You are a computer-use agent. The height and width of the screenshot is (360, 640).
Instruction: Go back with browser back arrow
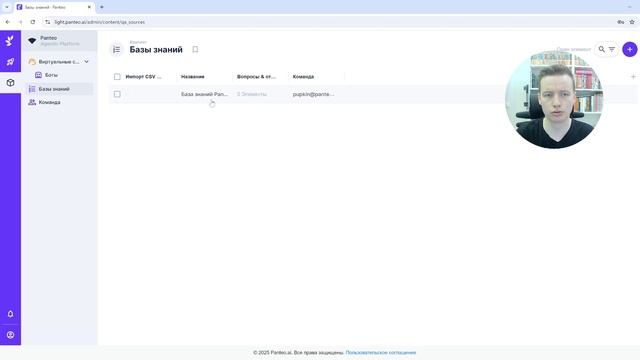pyautogui.click(x=8, y=22)
